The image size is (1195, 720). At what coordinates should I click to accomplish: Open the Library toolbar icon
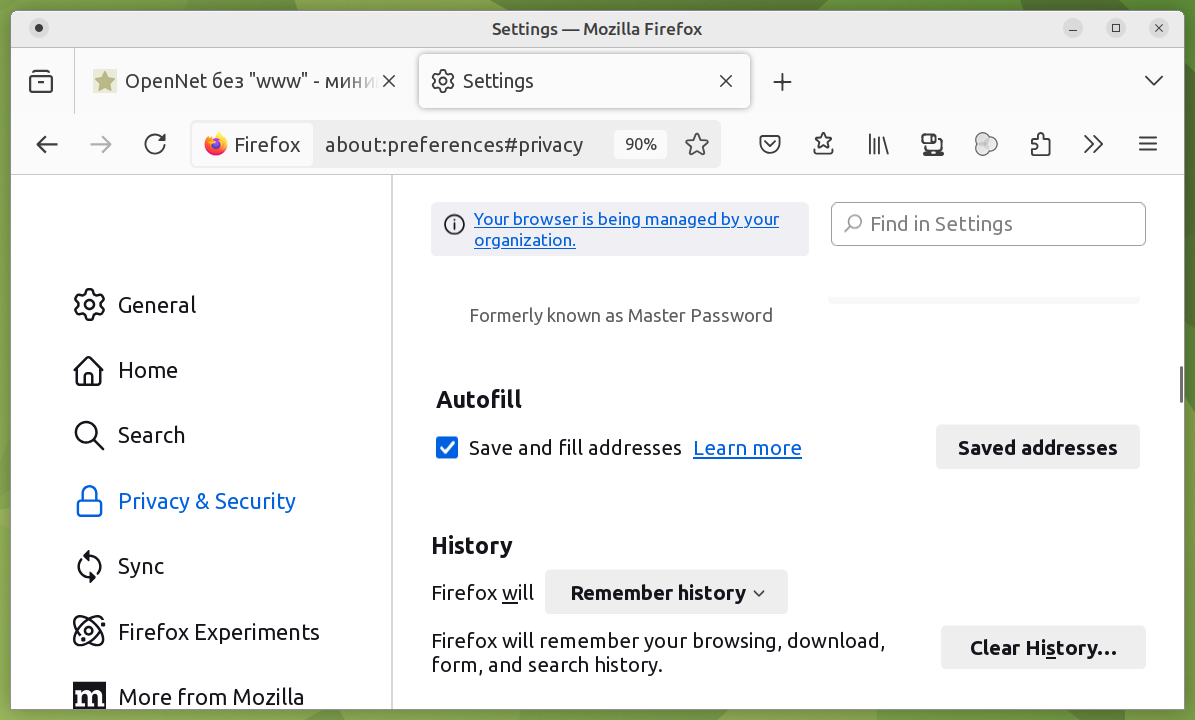[x=878, y=145]
